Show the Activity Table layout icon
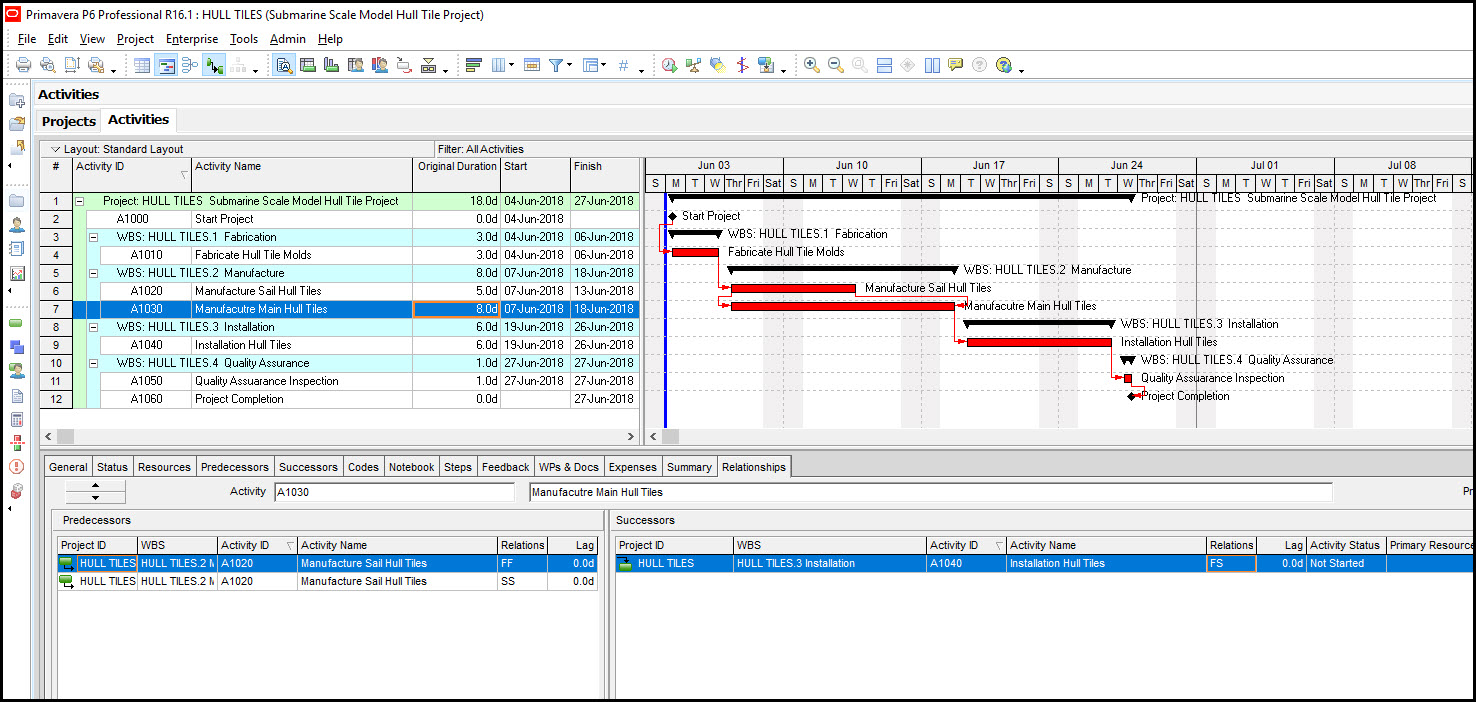 pyautogui.click(x=142, y=65)
